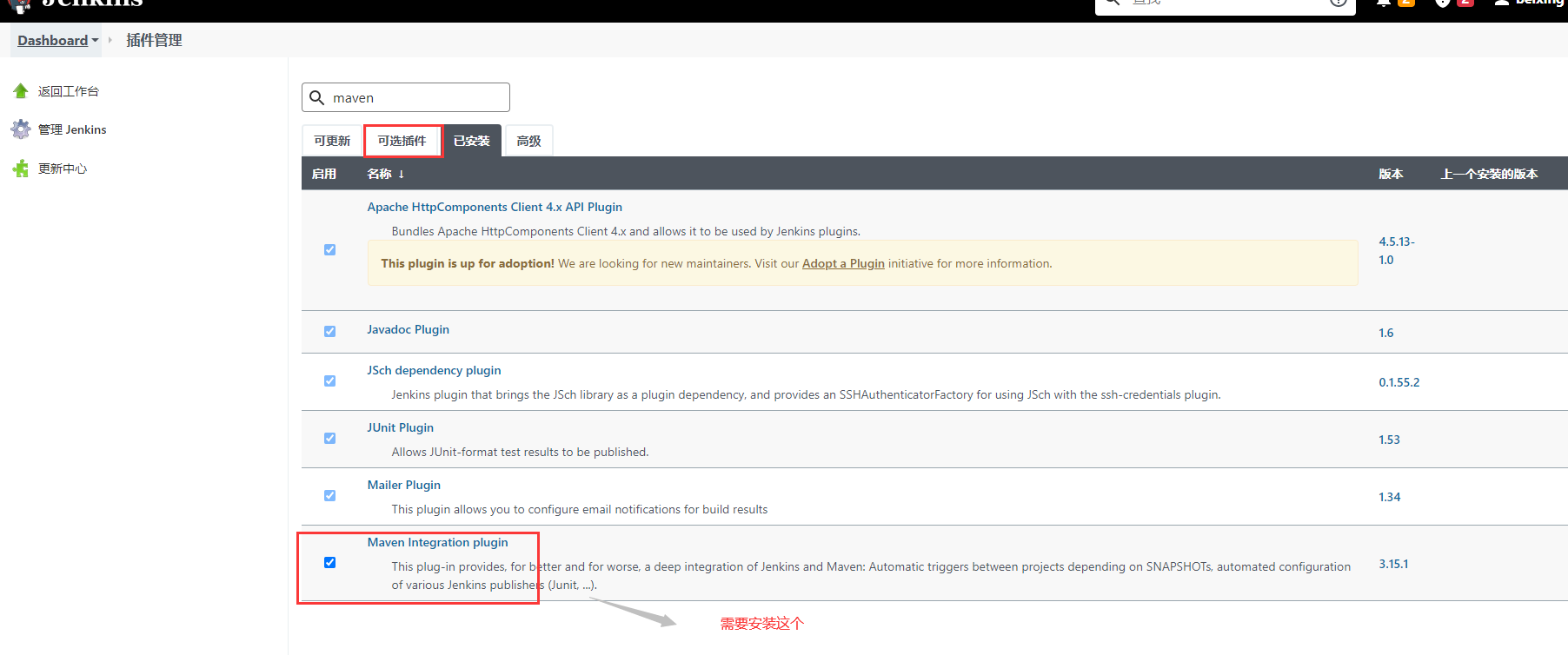Open the 高级 tab
Image resolution: width=1568 pixels, height=655 pixels.
point(528,141)
